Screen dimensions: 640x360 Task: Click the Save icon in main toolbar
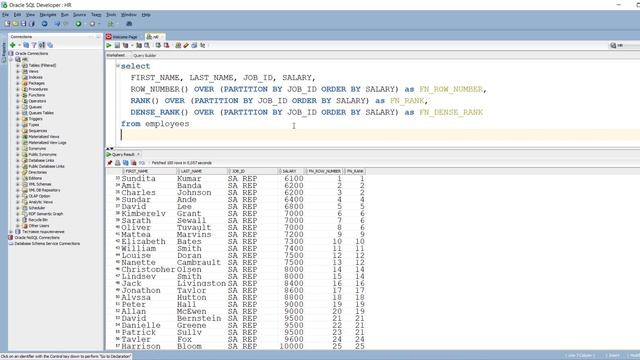24,24
